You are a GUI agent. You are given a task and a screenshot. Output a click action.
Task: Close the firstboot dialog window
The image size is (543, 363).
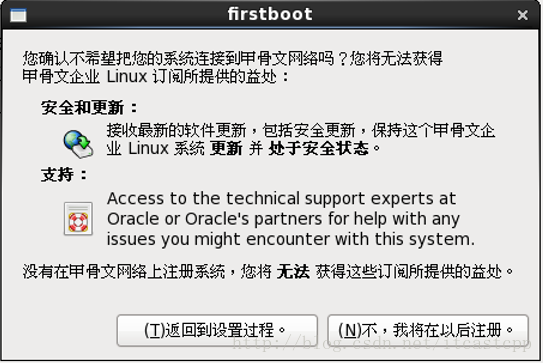pyautogui.click(x=523, y=15)
